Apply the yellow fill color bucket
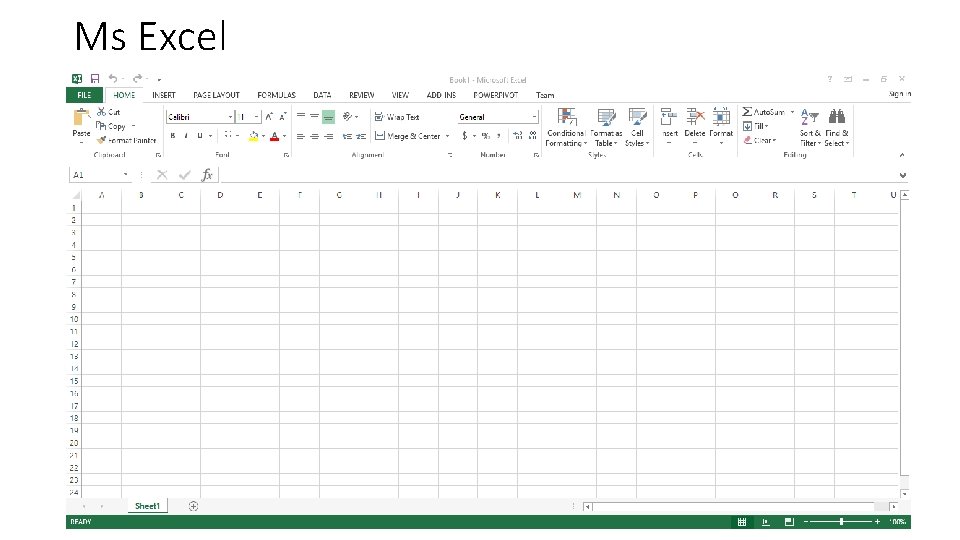 tap(253, 136)
